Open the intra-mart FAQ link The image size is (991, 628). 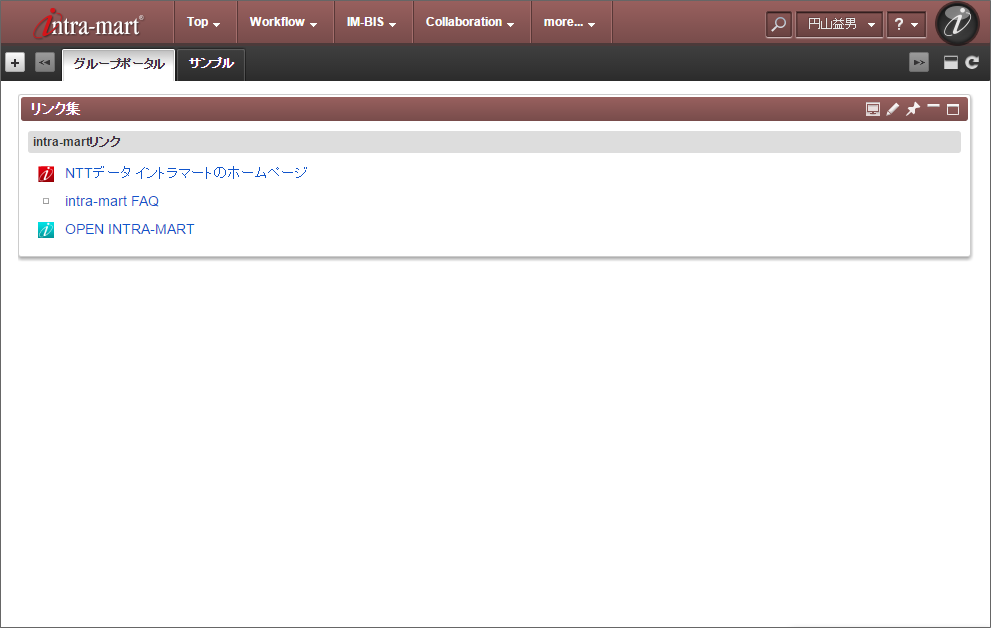pos(112,201)
